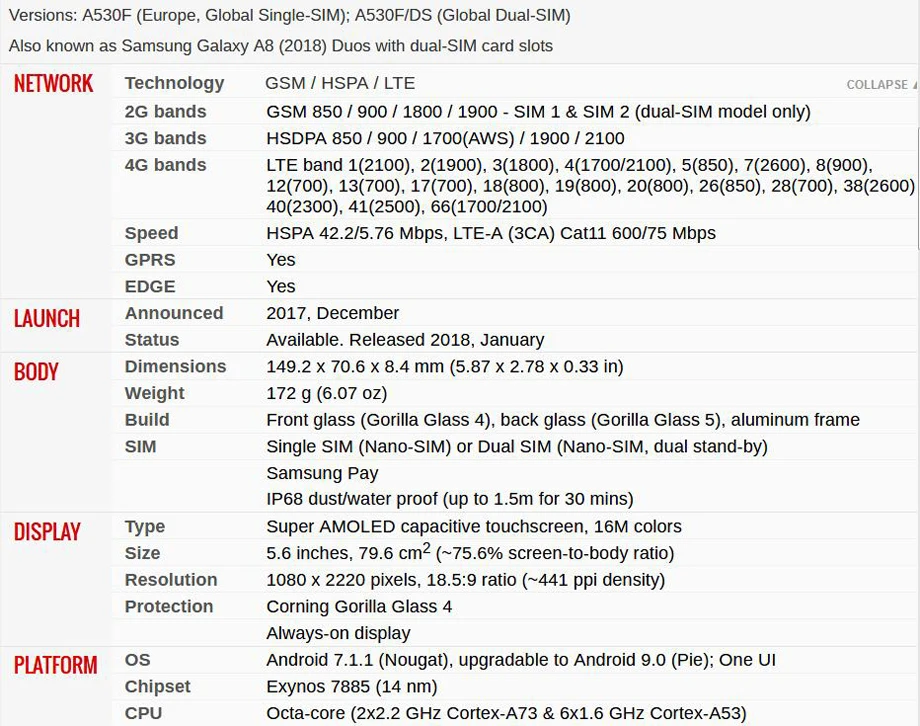Click the HSPA 42.2/5.76 Mbps speed value
The image size is (920, 726).
(x=491, y=233)
